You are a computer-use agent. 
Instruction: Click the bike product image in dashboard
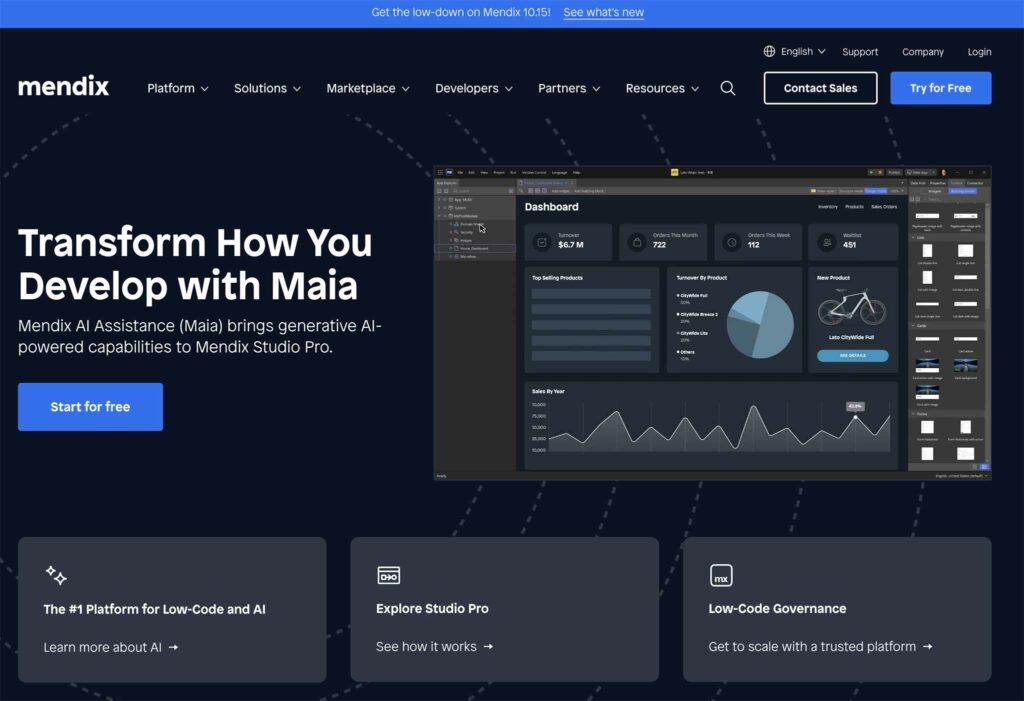[x=851, y=309]
